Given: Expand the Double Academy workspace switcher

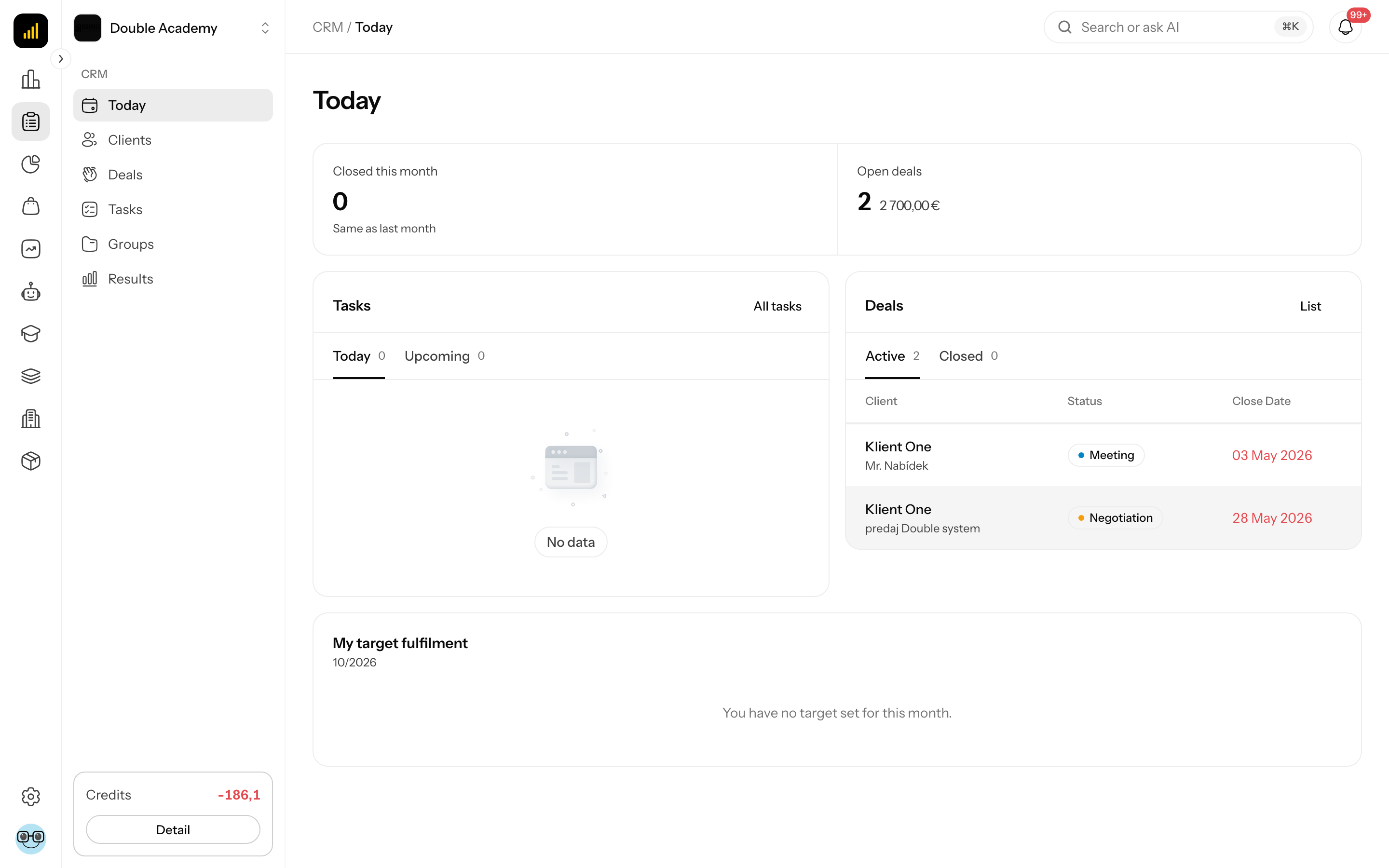Looking at the screenshot, I should [173, 27].
